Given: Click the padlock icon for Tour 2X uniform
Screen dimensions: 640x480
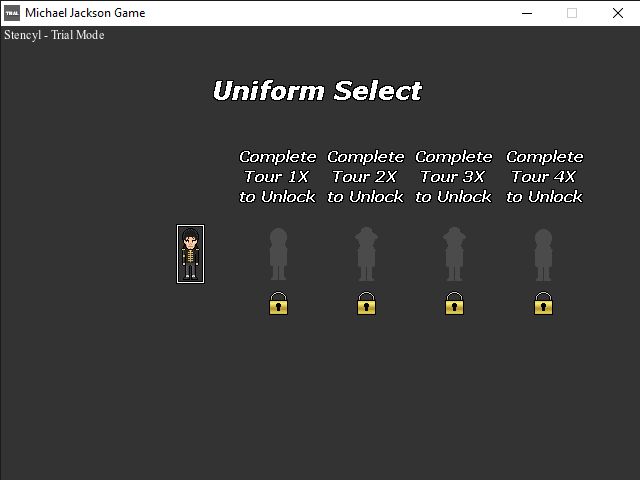Looking at the screenshot, I should pyautogui.click(x=367, y=303).
